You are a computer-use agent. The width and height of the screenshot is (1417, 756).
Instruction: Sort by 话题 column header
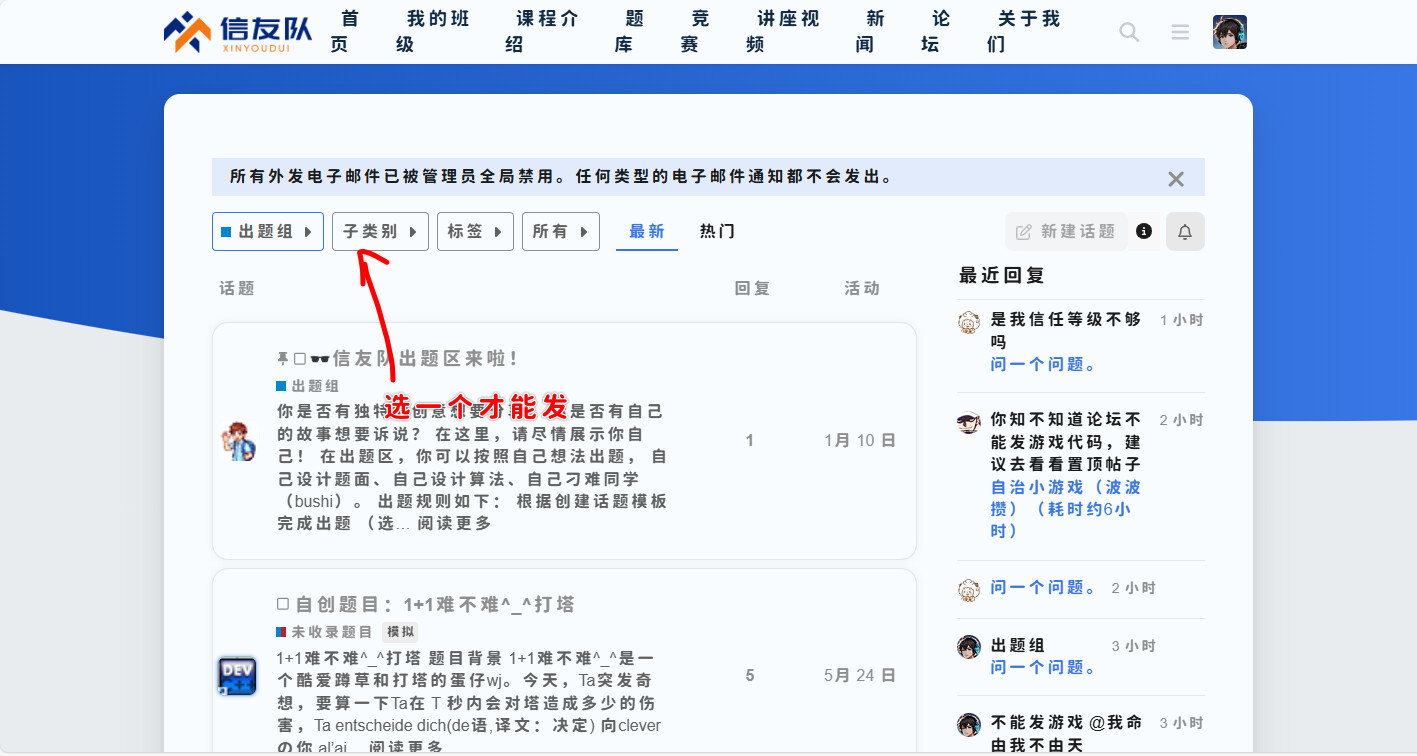[237, 288]
